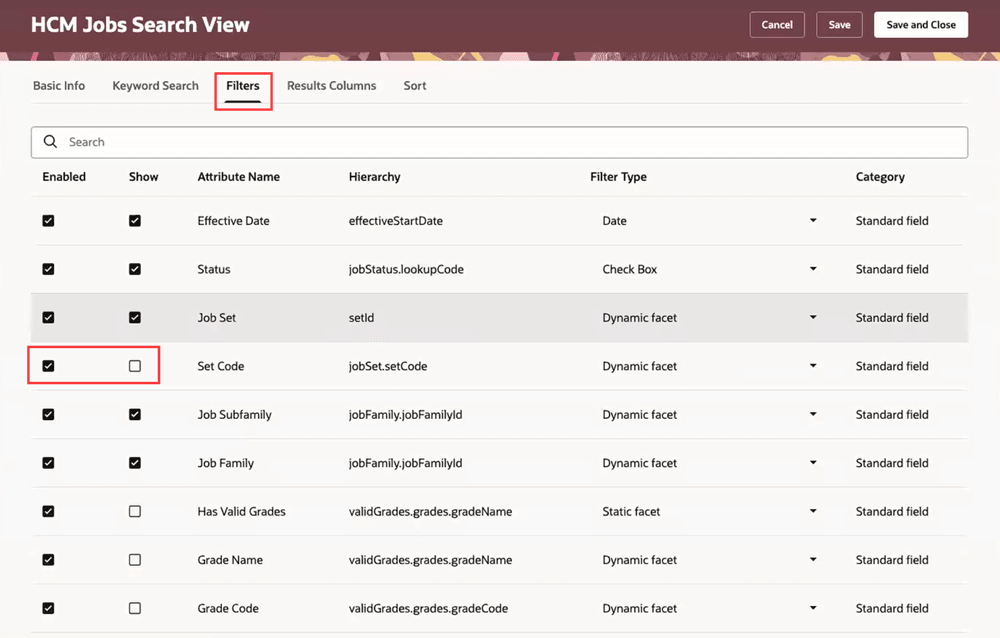
Task: Click Check Box filter type value
Action: (x=629, y=269)
